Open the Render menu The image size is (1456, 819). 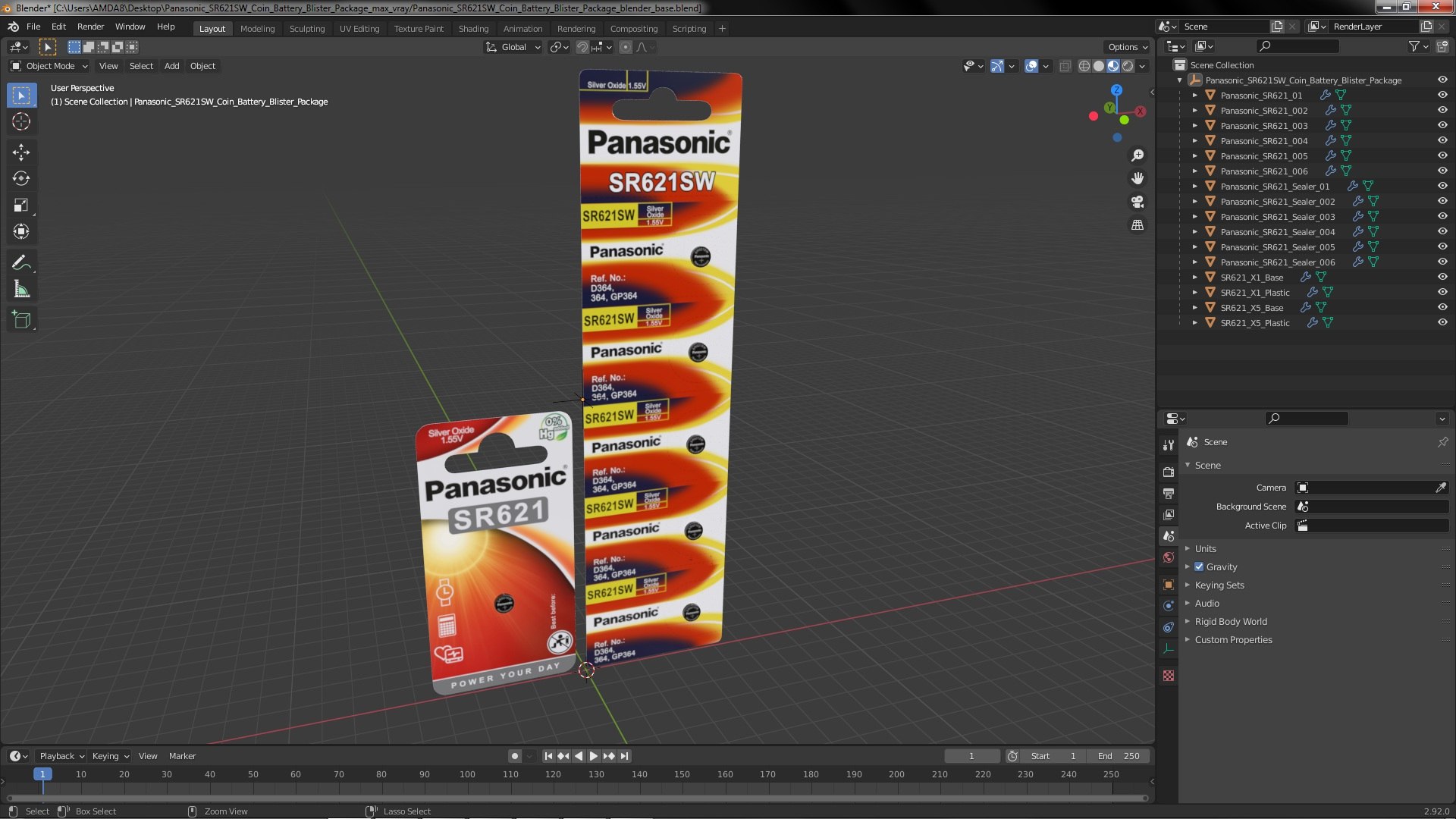[x=90, y=27]
